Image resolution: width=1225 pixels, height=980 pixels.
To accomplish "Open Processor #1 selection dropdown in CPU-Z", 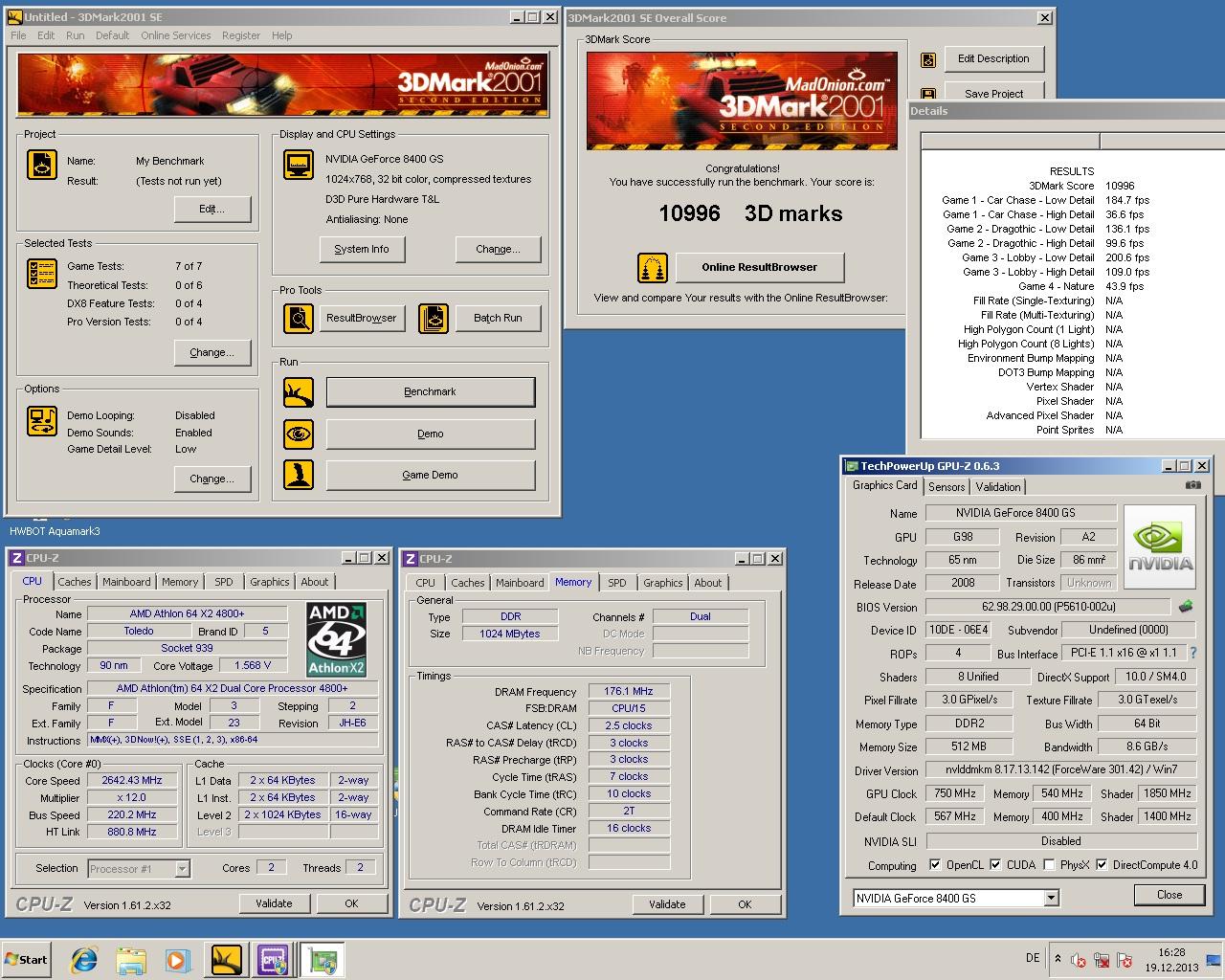I will pos(182,869).
